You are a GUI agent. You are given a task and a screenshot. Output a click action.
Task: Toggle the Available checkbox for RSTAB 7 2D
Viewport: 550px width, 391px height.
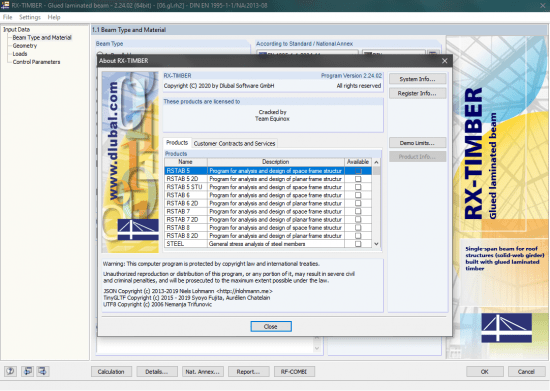click(x=358, y=220)
